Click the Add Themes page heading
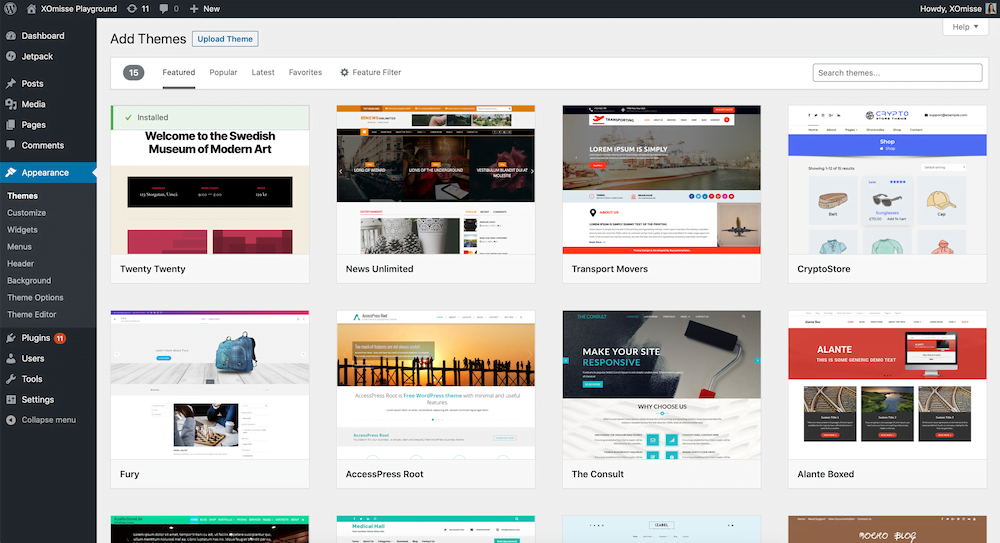The image size is (1000, 543). pos(148,39)
